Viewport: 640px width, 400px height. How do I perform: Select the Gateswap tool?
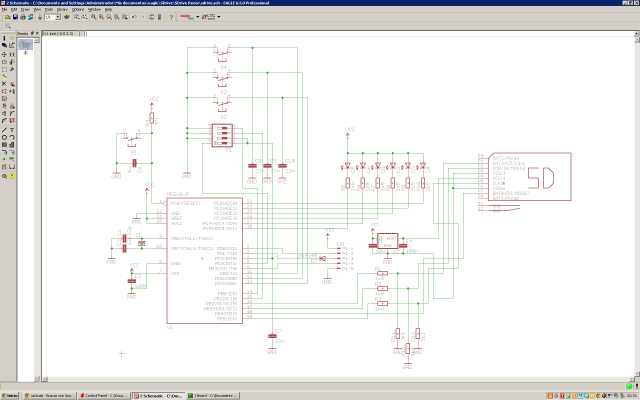point(4,99)
